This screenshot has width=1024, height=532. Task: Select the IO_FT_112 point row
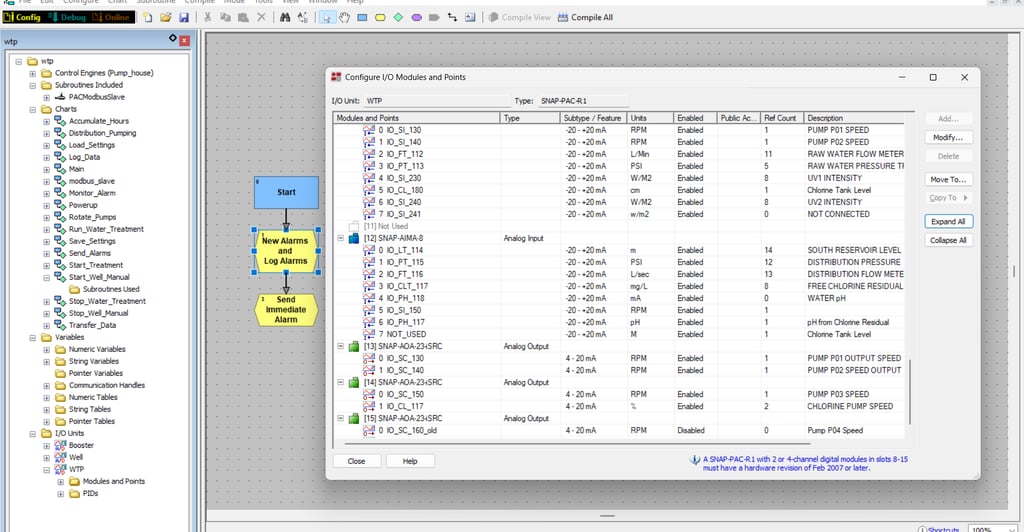[x=404, y=154]
